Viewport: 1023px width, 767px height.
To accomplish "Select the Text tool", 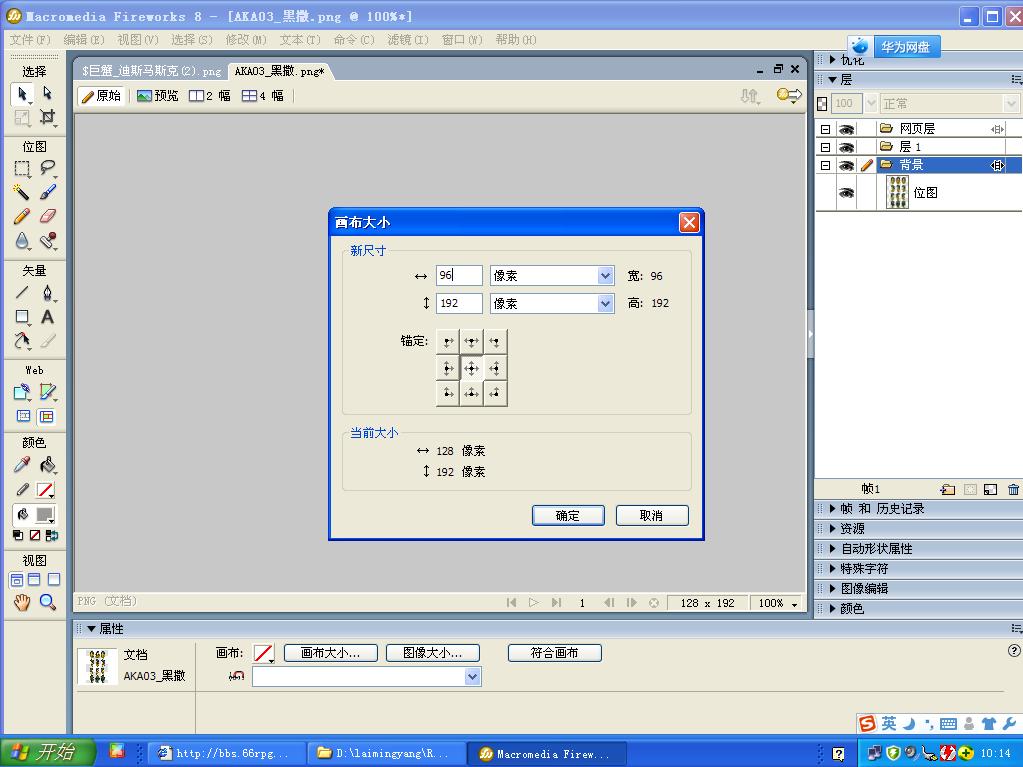I will coord(48,317).
